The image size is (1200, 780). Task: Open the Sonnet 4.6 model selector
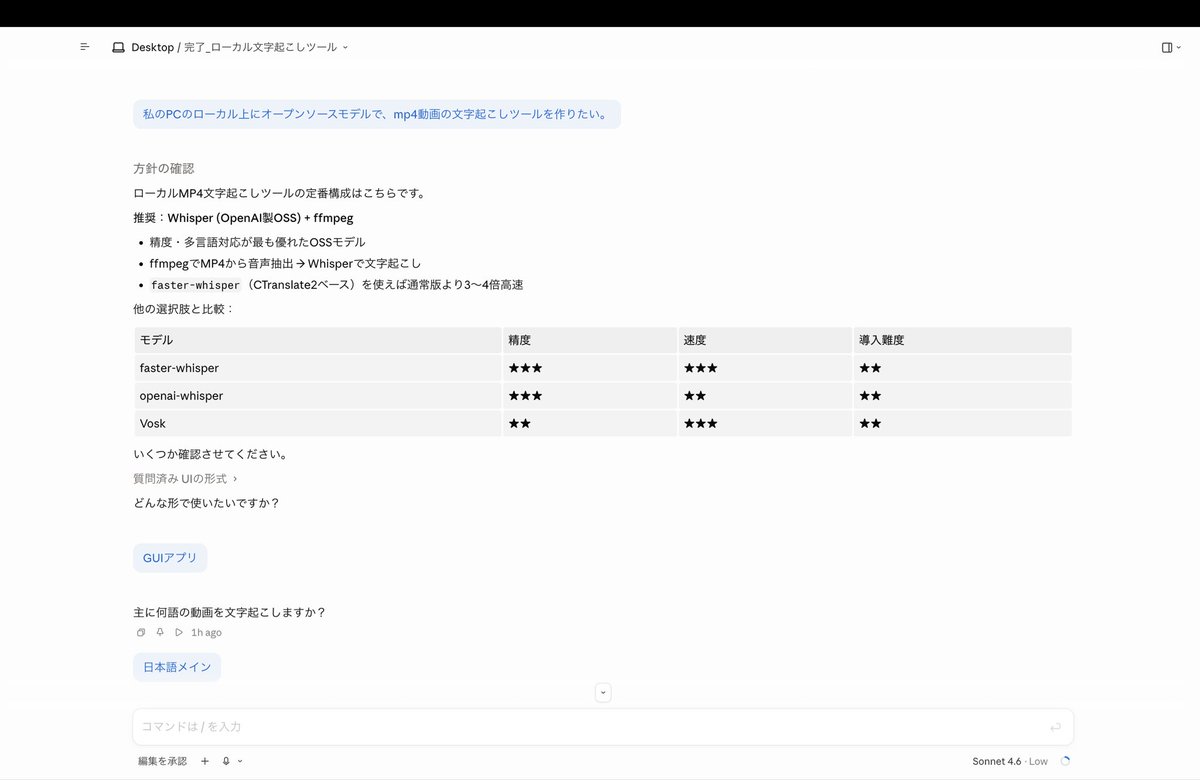[x=1009, y=761]
